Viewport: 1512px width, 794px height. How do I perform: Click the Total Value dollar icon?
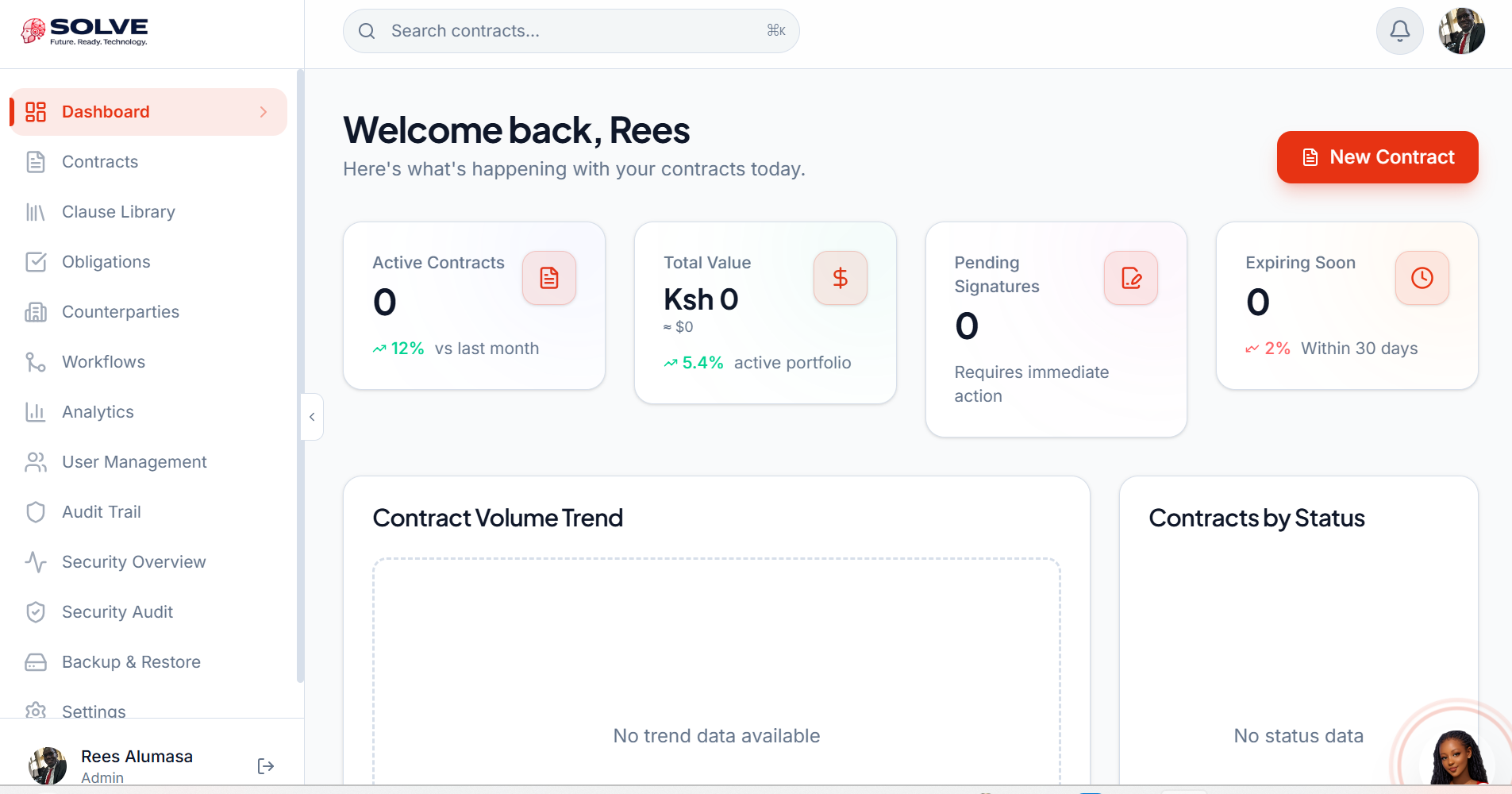click(840, 278)
